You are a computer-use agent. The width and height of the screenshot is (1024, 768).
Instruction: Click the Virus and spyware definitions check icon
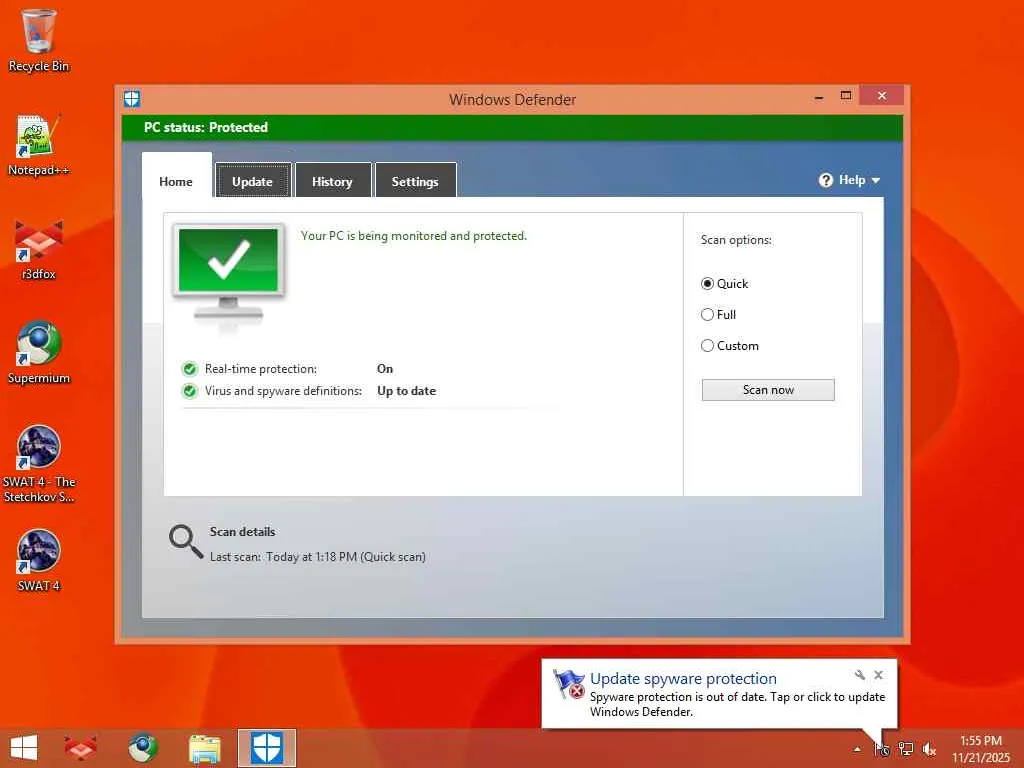(189, 391)
